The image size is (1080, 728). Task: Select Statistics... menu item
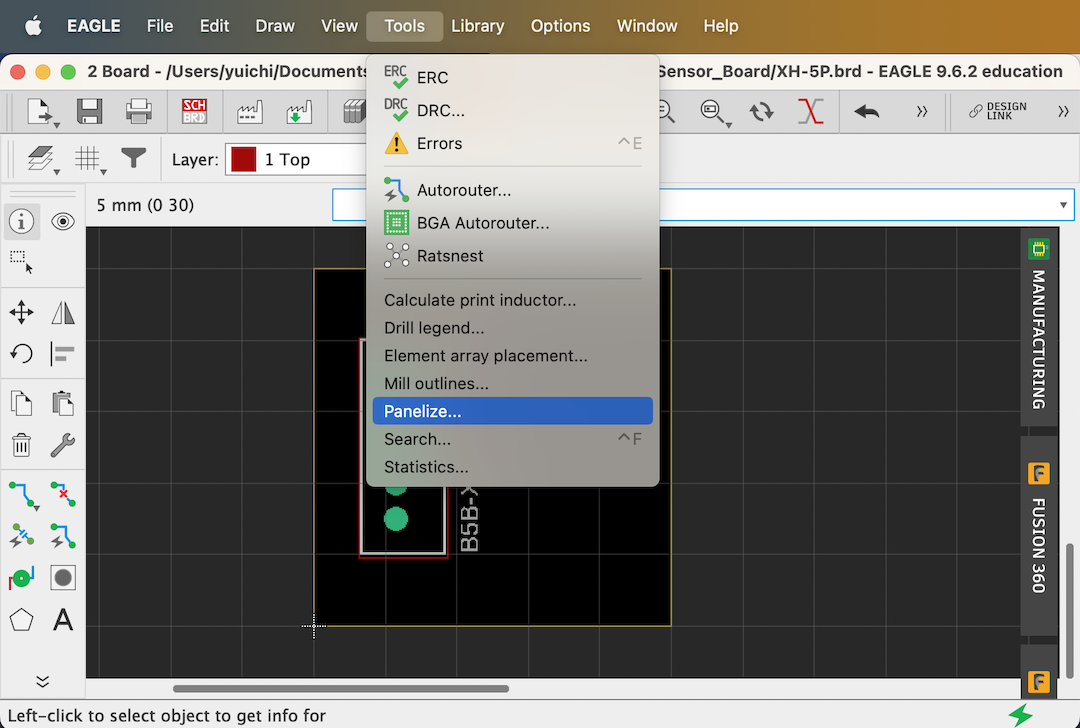(512, 467)
